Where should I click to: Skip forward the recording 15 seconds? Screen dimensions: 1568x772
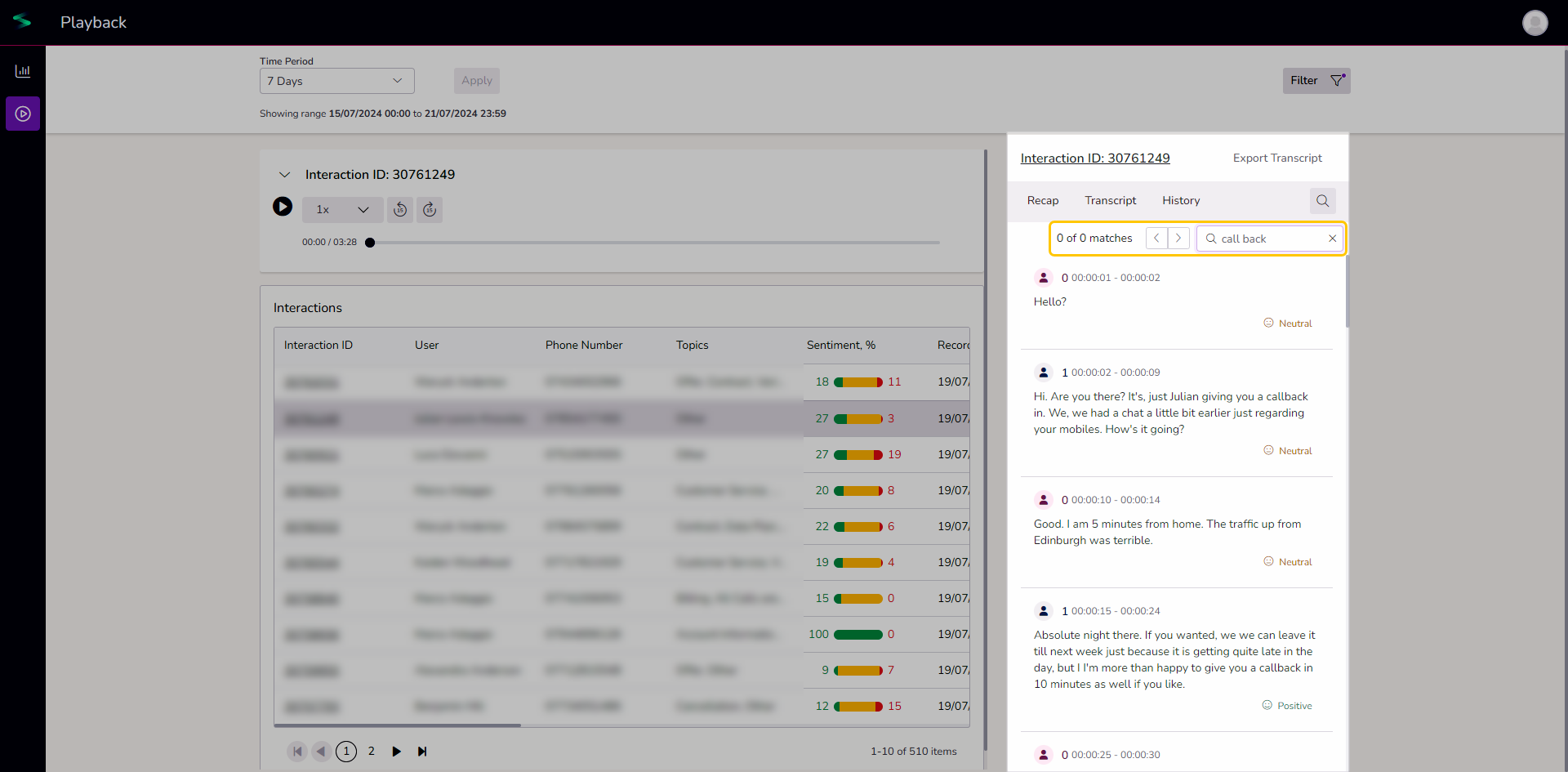pyautogui.click(x=430, y=210)
